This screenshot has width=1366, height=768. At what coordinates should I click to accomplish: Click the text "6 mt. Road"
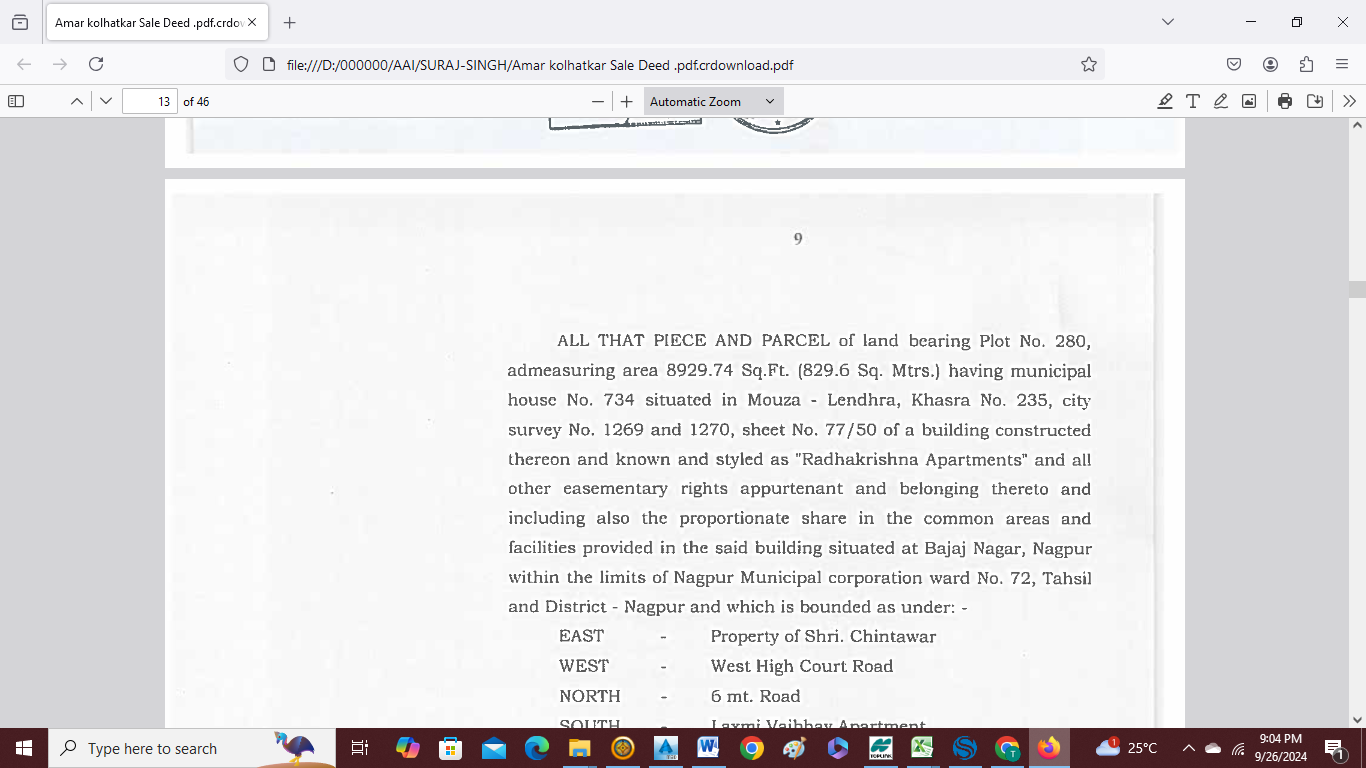click(x=755, y=696)
